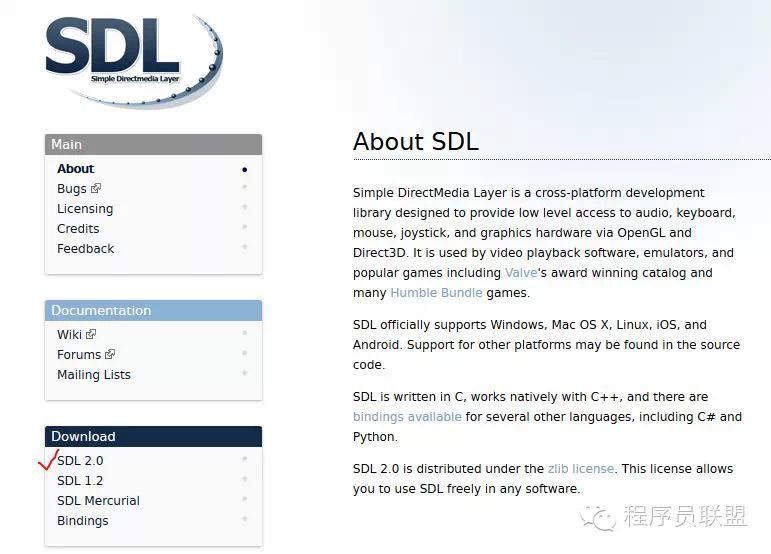
Task: Follow the Humble Bundle link
Action: click(436, 293)
